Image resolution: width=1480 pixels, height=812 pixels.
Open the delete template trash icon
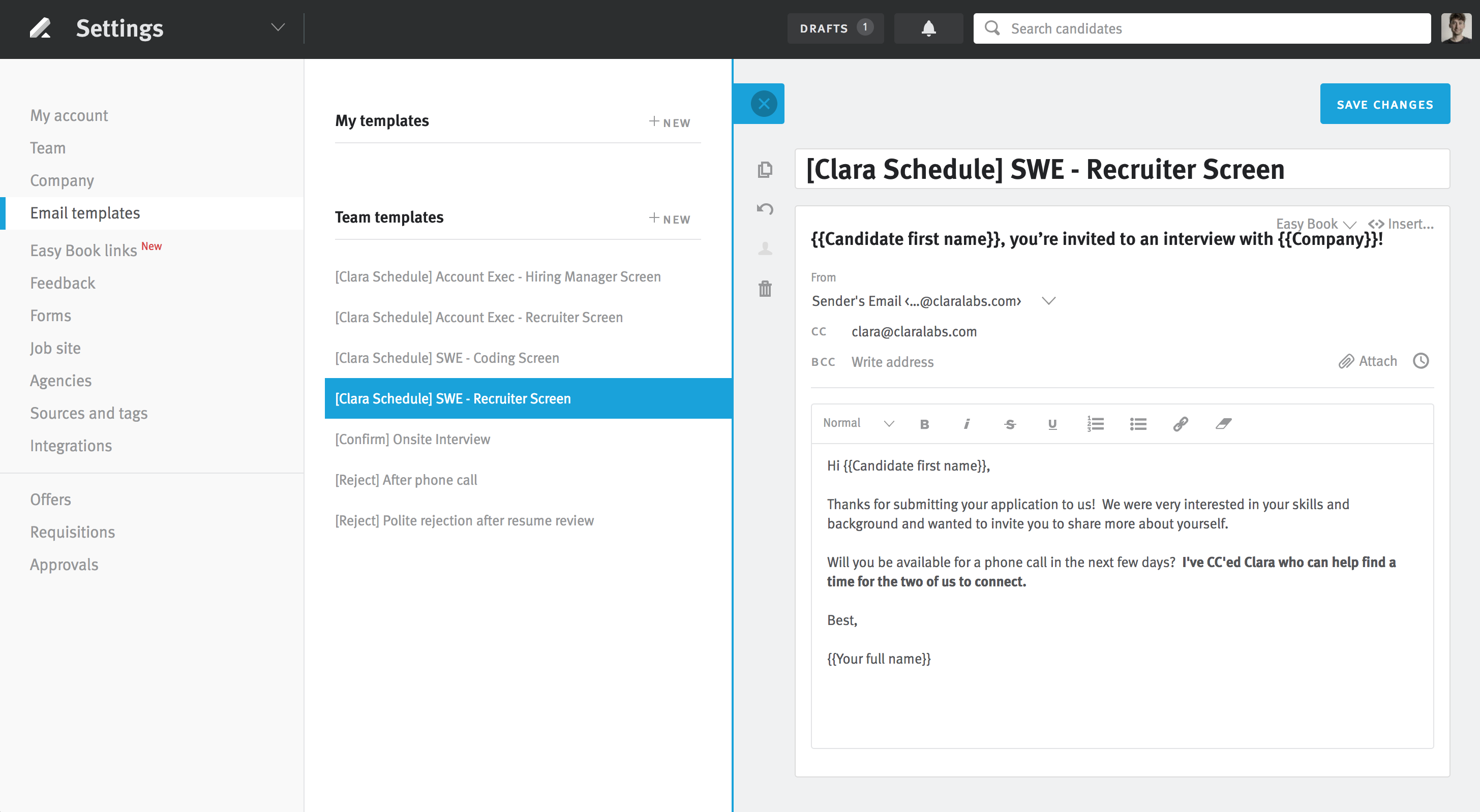click(764, 289)
